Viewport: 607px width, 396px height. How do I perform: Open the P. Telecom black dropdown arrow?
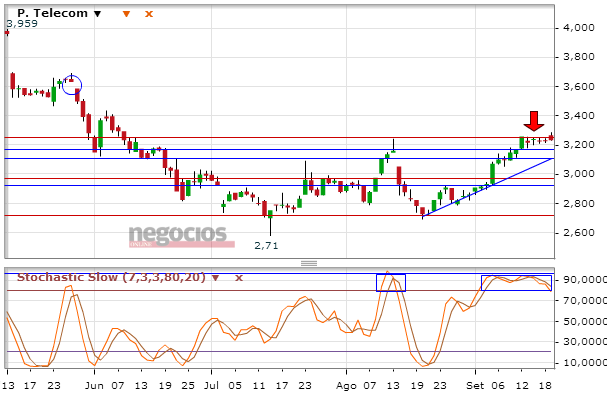click(98, 14)
